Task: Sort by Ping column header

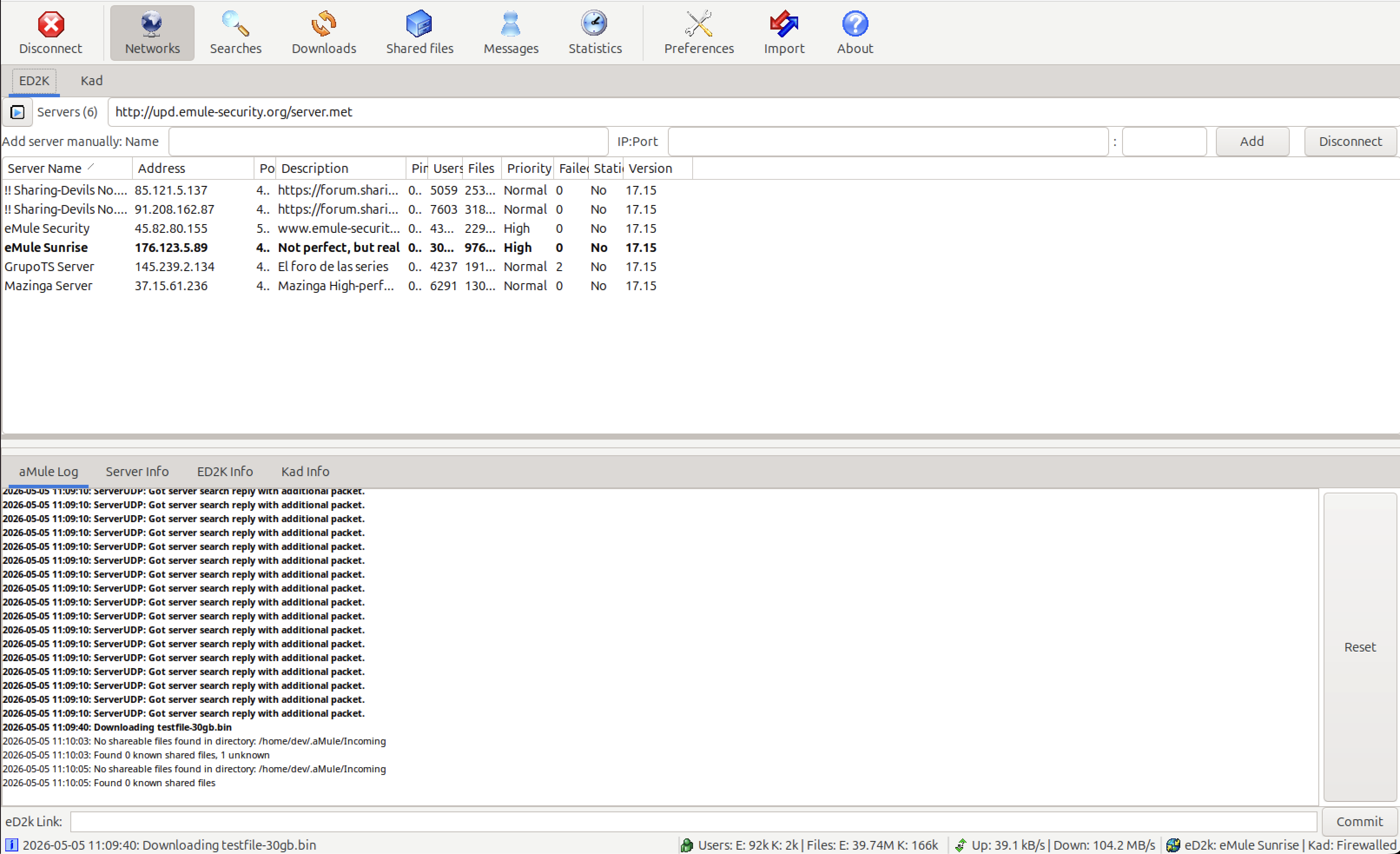Action: 417,168
